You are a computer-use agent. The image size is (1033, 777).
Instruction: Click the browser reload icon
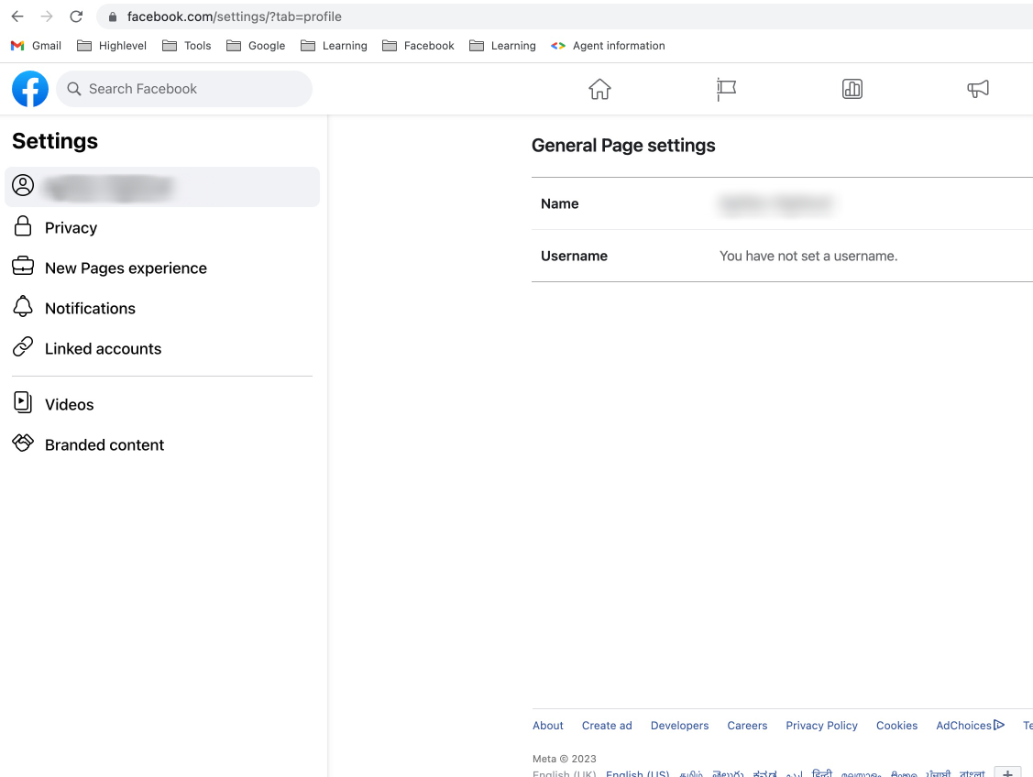coord(76,16)
